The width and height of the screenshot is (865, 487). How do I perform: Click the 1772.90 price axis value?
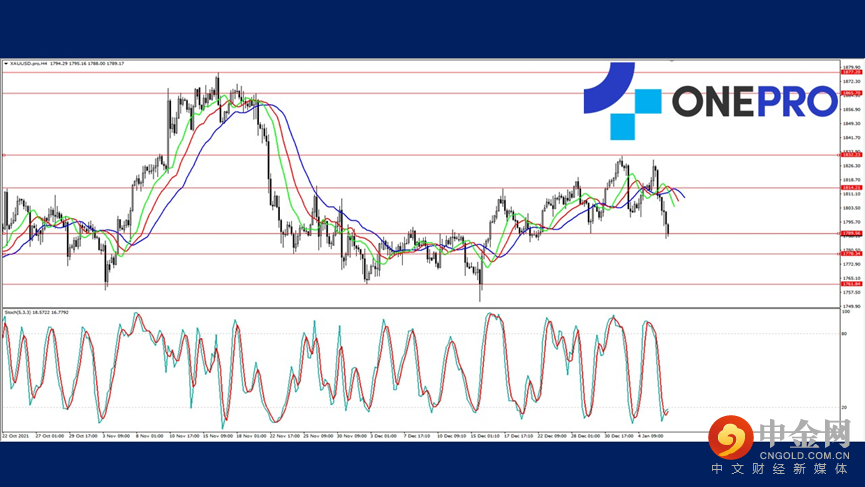tap(852, 264)
